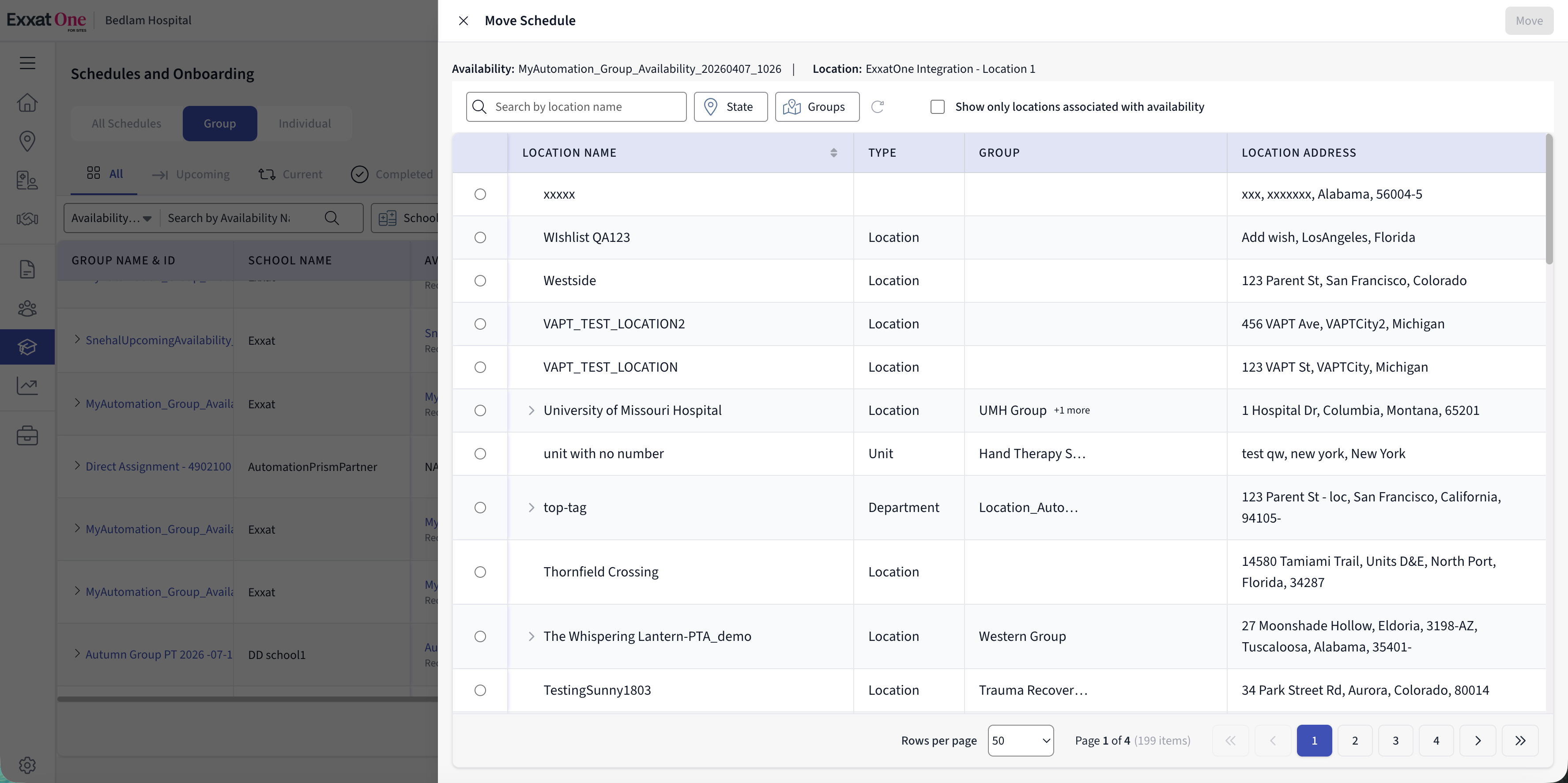Click horizontal scrollbar under schedules table
The image size is (1568, 783).
(x=247, y=699)
